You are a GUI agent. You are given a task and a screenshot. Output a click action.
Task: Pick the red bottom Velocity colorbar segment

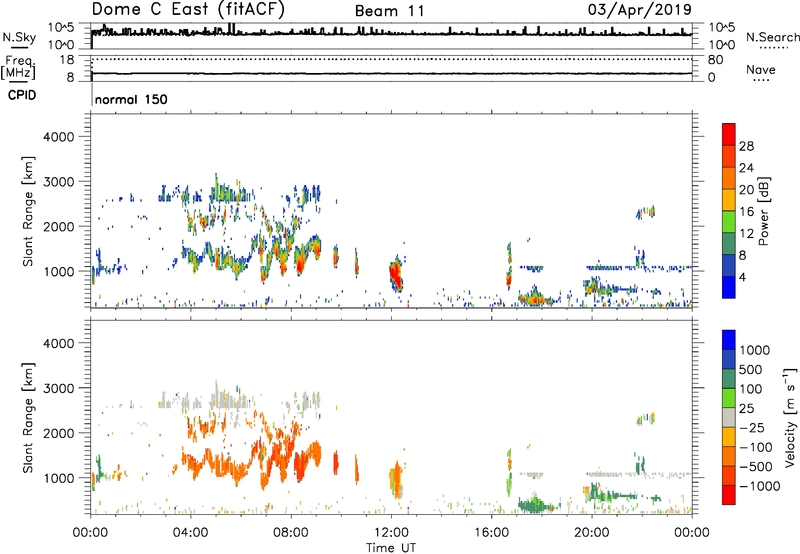(x=729, y=495)
